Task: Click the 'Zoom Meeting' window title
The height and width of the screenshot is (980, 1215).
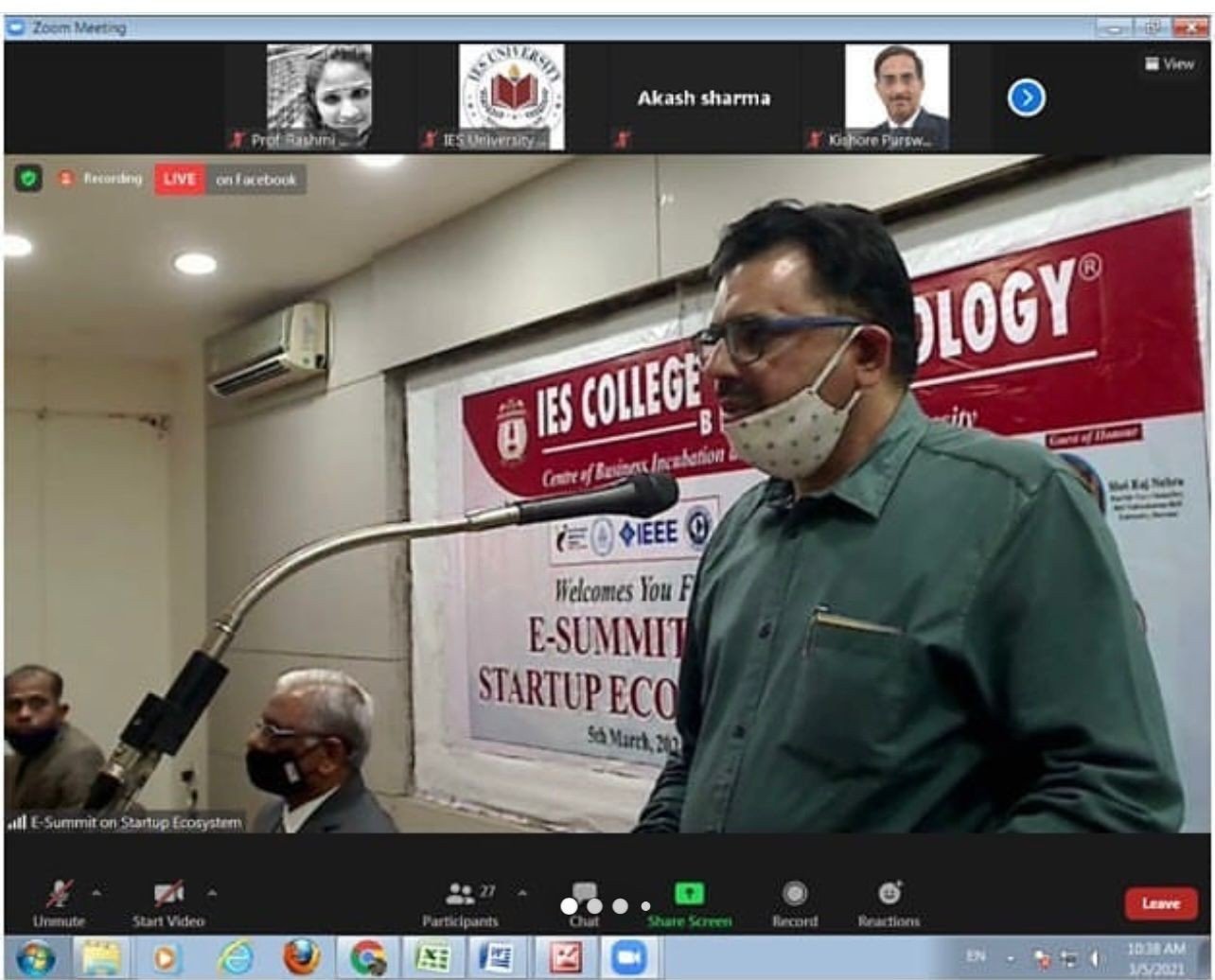Action: (79, 27)
